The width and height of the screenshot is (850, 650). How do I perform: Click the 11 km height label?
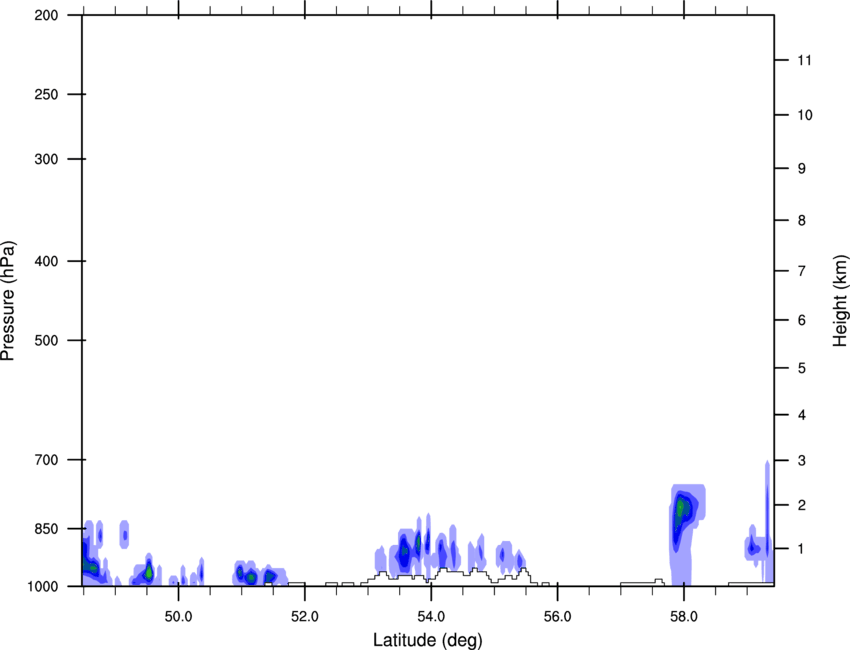point(805,60)
